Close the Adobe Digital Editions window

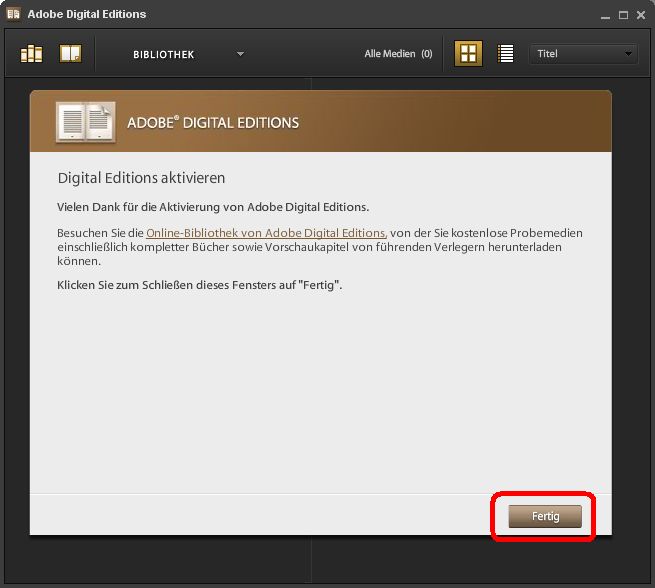(x=641, y=15)
